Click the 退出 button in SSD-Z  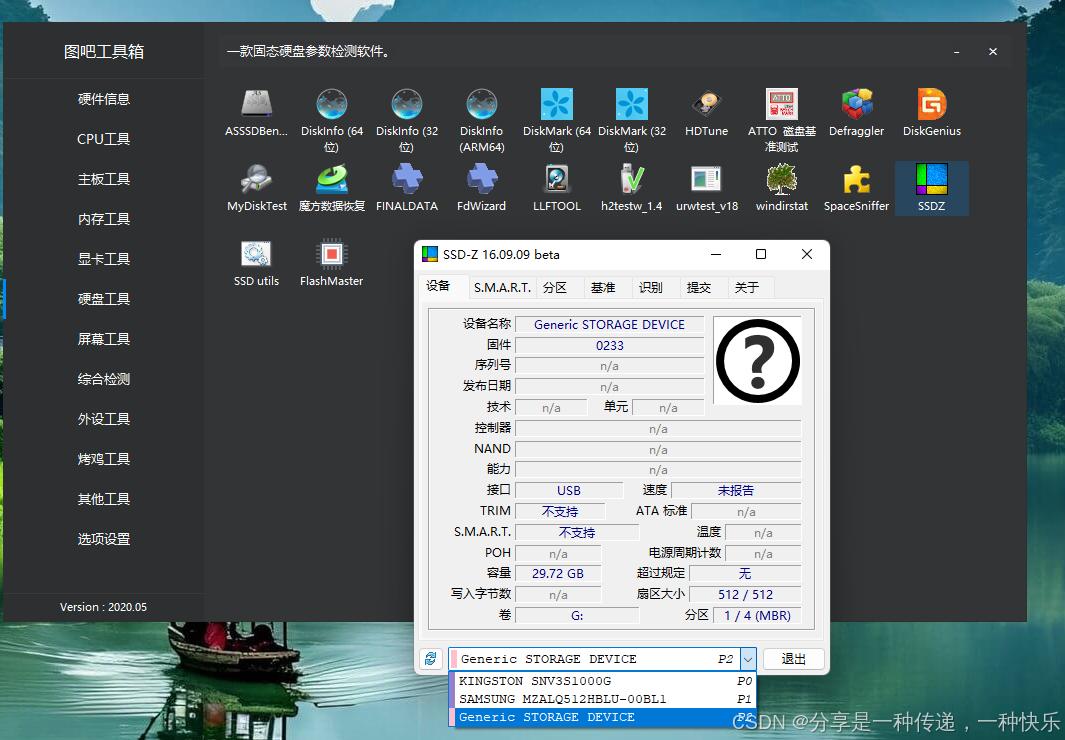point(793,659)
